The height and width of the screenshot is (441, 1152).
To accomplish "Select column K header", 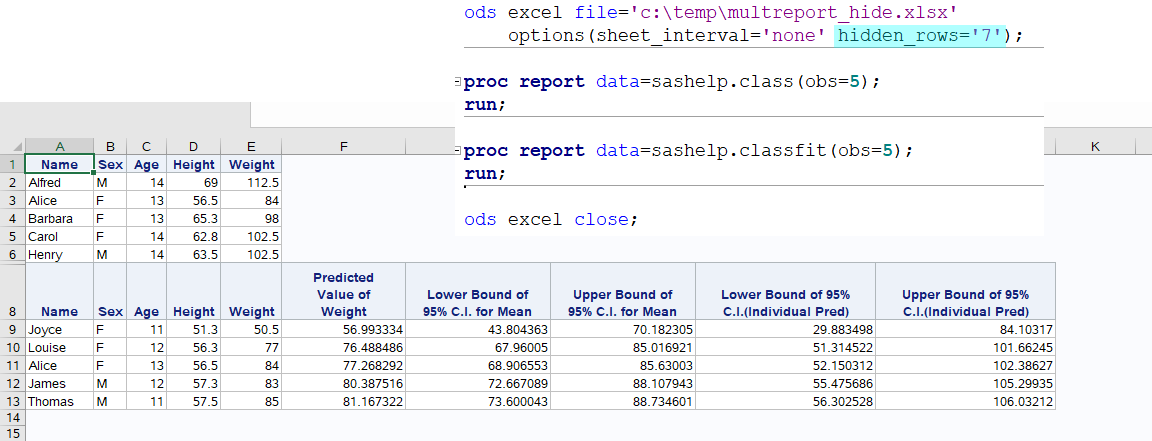I will click(1095, 147).
